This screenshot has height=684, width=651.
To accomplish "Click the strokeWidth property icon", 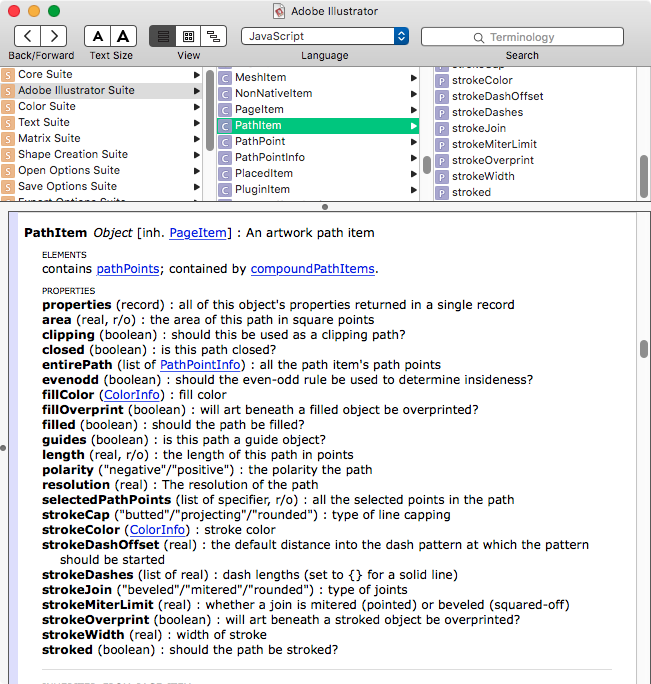I will [442, 177].
